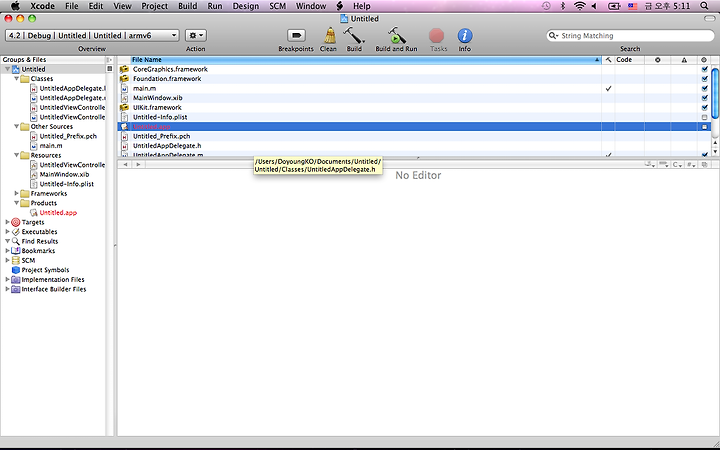
Task: Open the Bluetooth status menu
Action: (563, 6)
